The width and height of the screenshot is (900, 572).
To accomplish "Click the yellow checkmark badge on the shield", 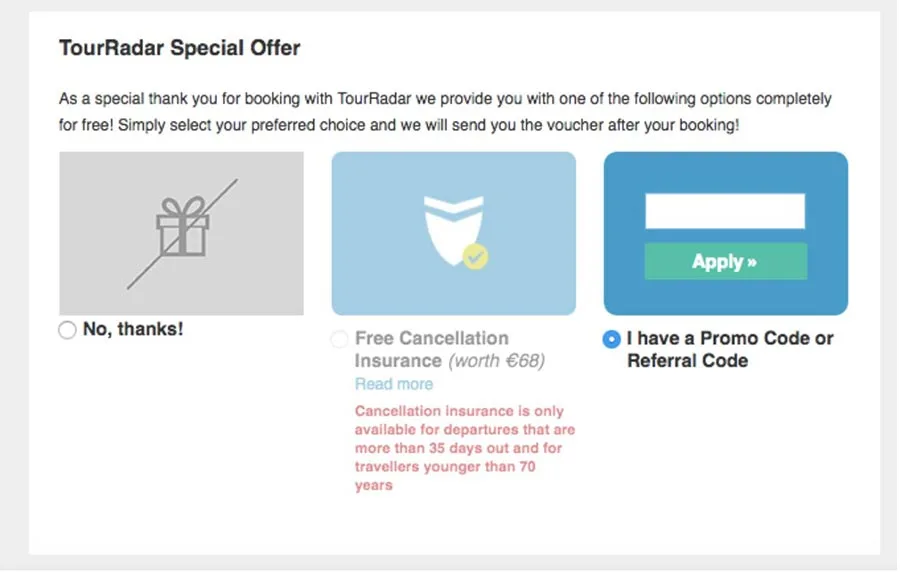I will (476, 258).
